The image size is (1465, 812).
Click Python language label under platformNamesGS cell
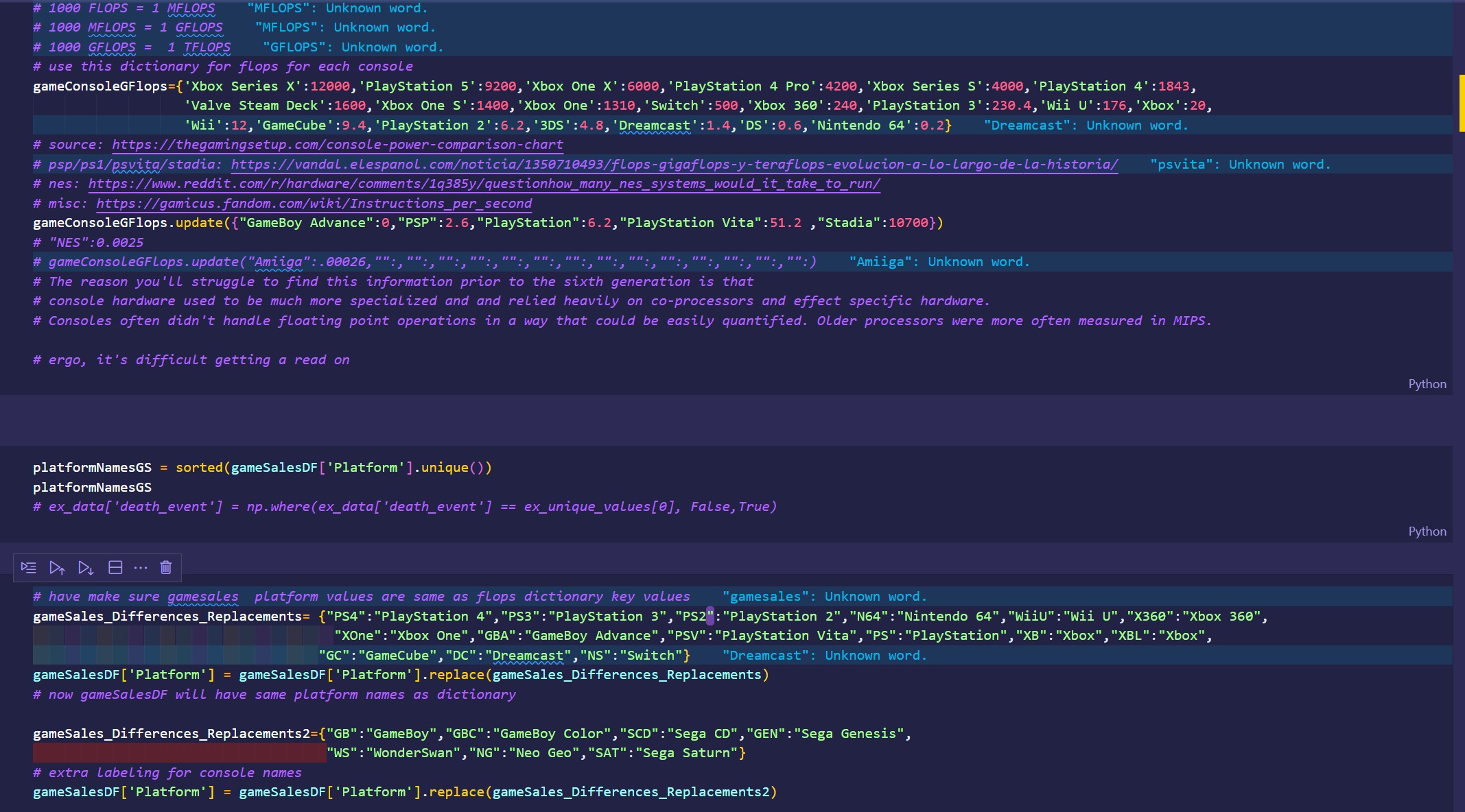[x=1427, y=532]
